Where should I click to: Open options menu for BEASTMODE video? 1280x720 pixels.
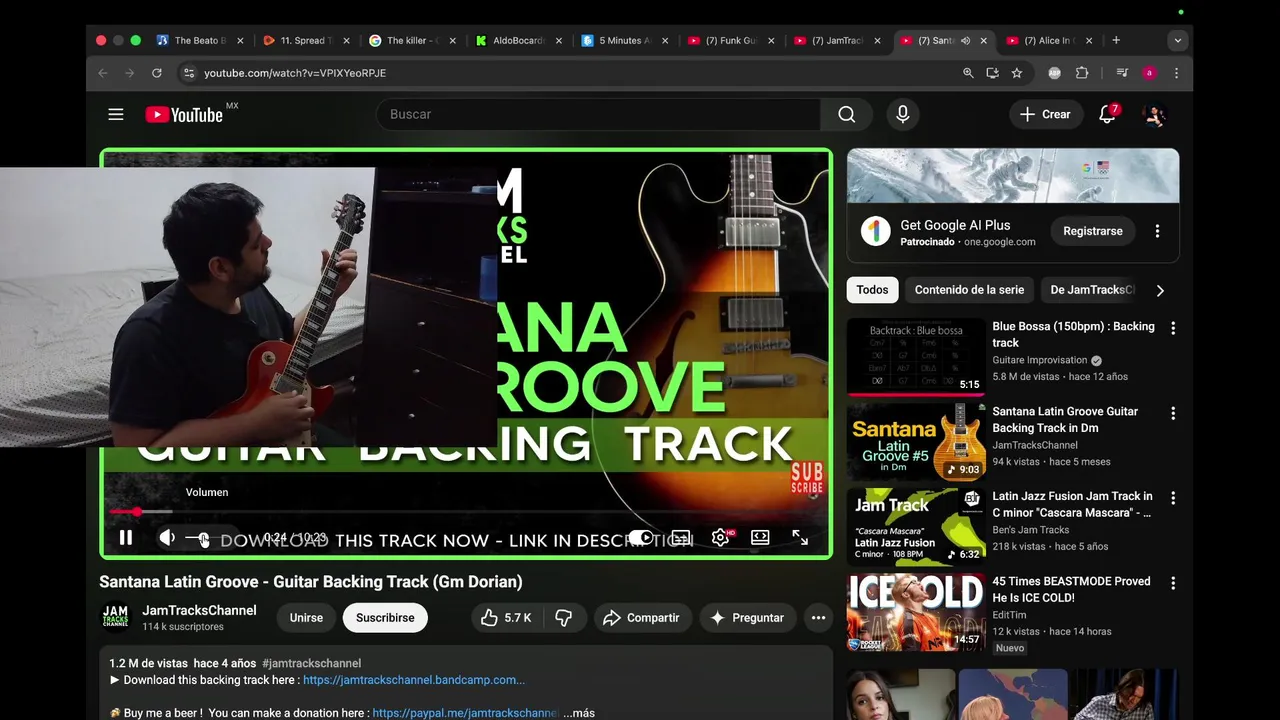click(1173, 582)
